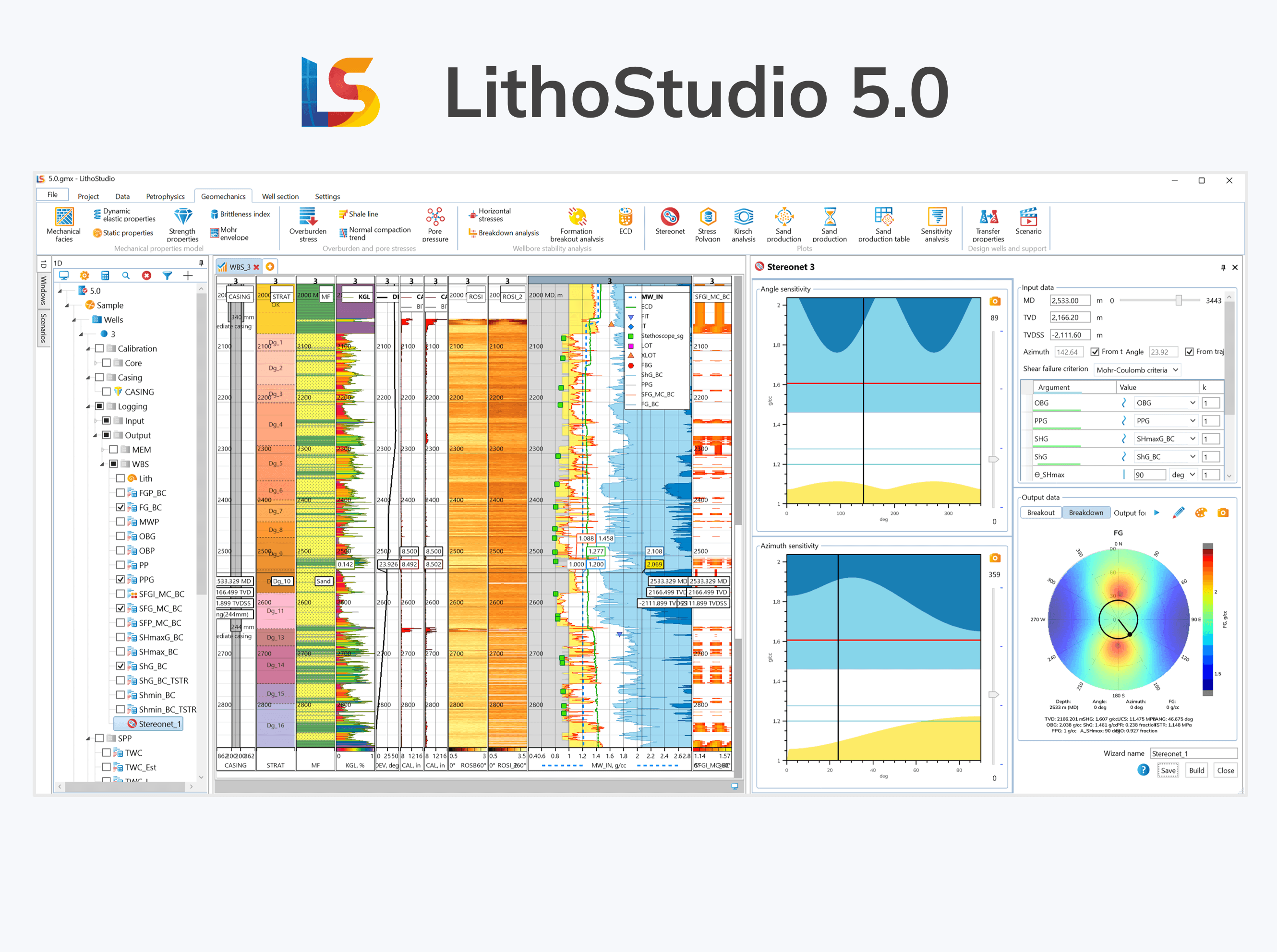This screenshot has height=952, width=1277.
Task: Collapse the Wells tree node
Action: coord(74,320)
